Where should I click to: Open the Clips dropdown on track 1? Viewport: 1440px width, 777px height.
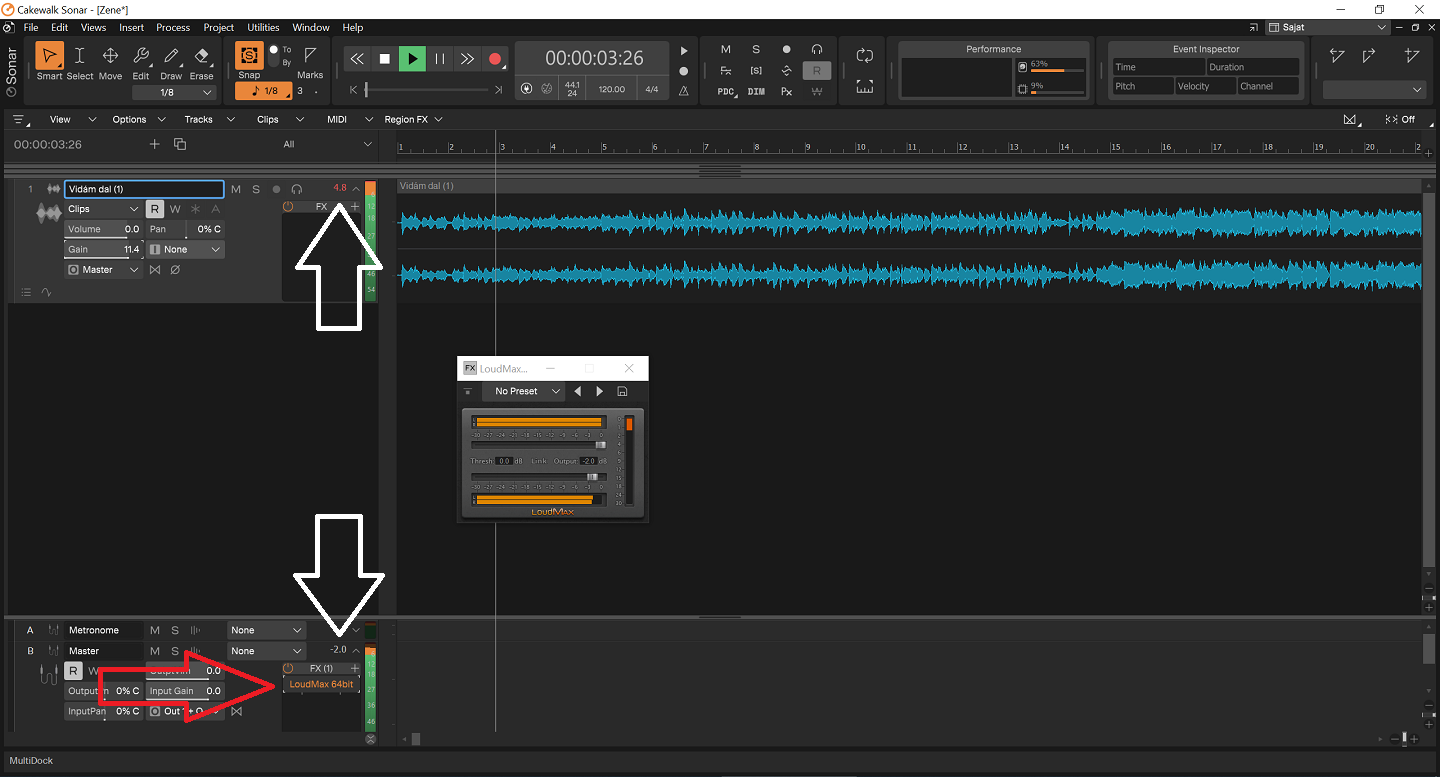point(103,209)
